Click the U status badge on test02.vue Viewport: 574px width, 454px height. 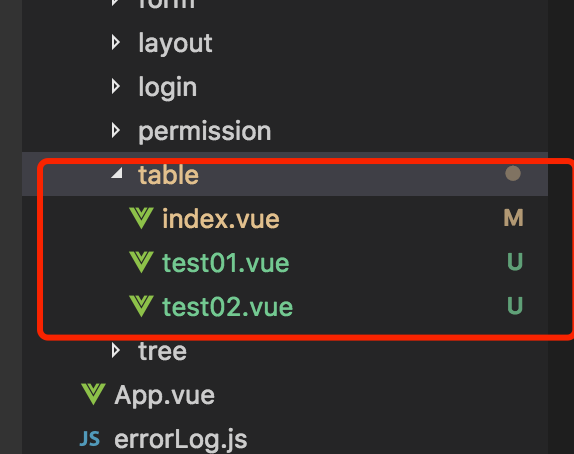click(515, 306)
